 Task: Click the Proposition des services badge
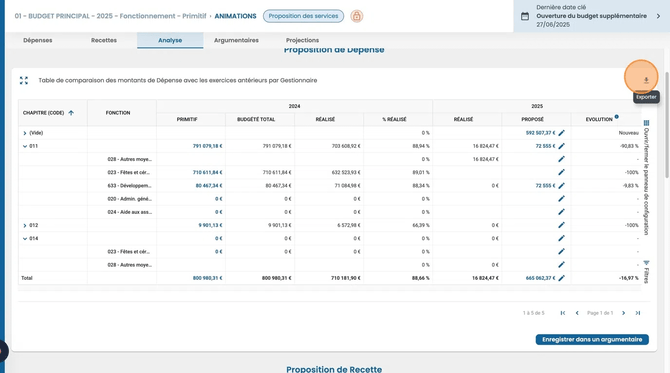tap(303, 16)
